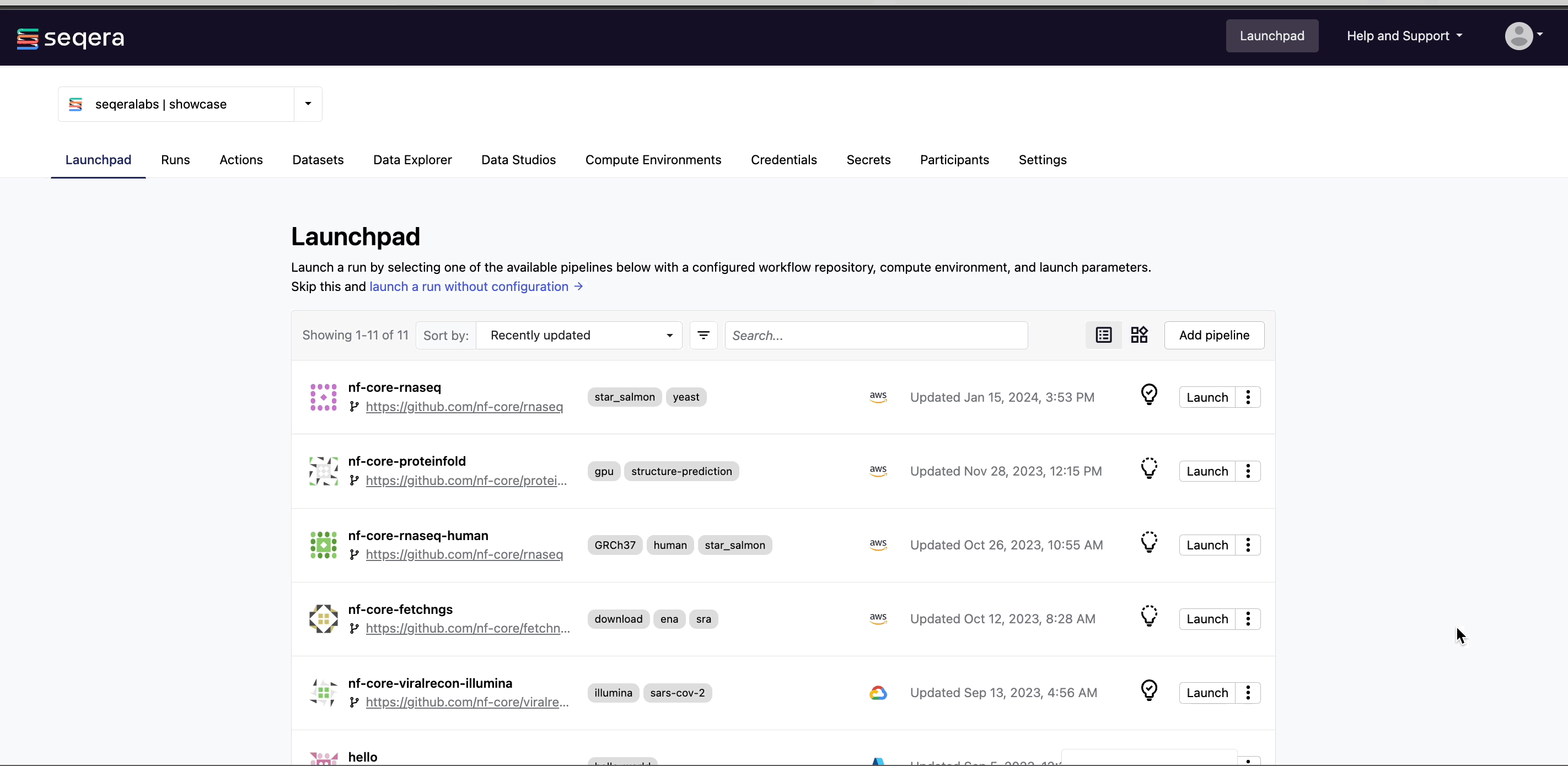Open the seqeralabs | showcase workspace selector
The width and height of the screenshot is (1568, 766).
(x=190, y=104)
